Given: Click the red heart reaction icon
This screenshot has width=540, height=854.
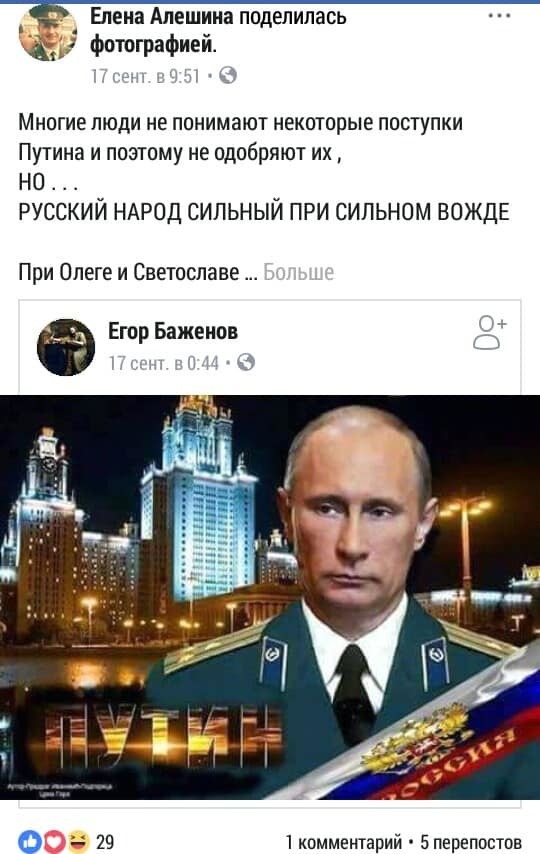Looking at the screenshot, I should [x=54, y=841].
